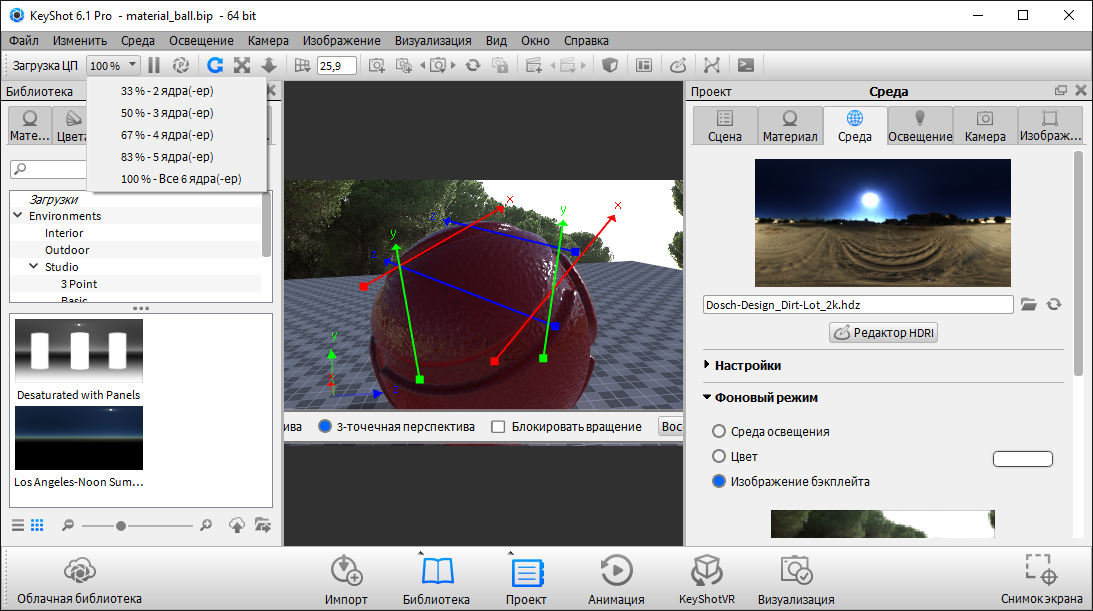The image size is (1093, 611).
Task: Click the white background color swatch
Action: tap(1023, 458)
